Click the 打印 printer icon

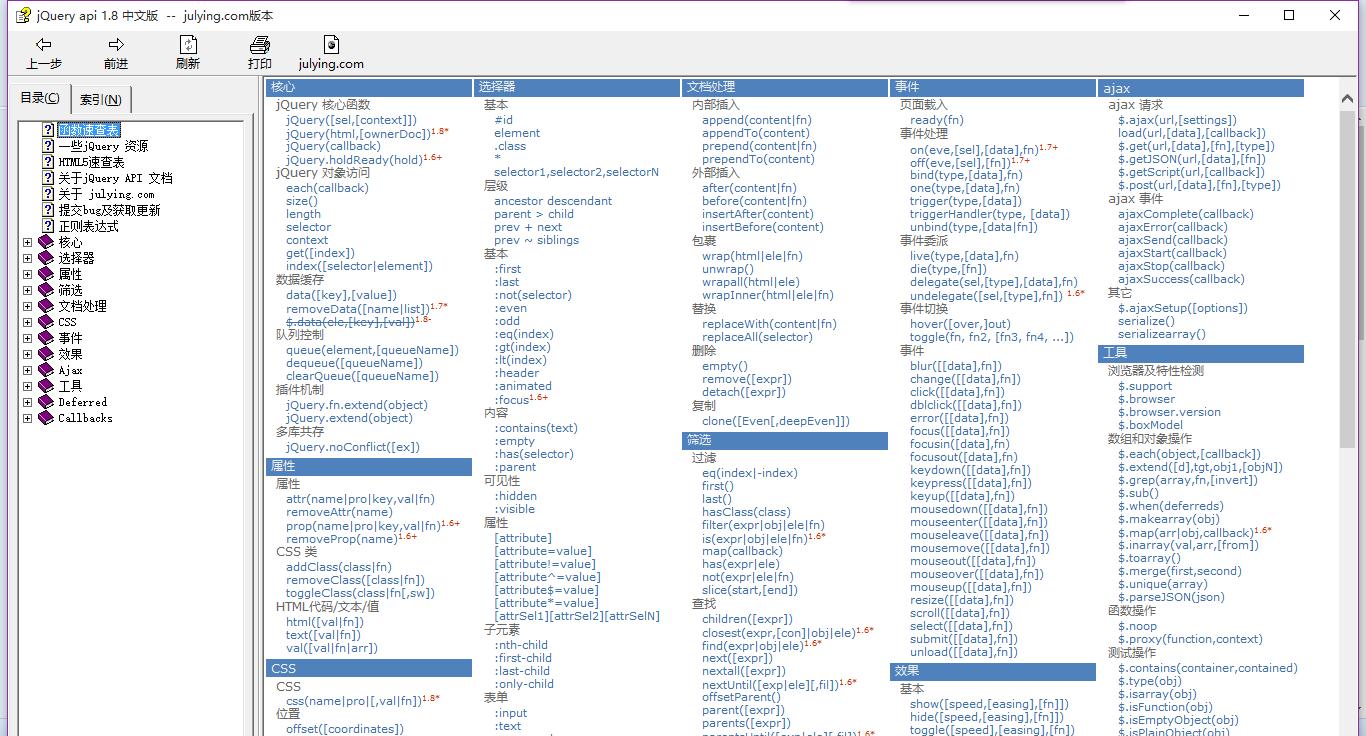pyautogui.click(x=260, y=45)
